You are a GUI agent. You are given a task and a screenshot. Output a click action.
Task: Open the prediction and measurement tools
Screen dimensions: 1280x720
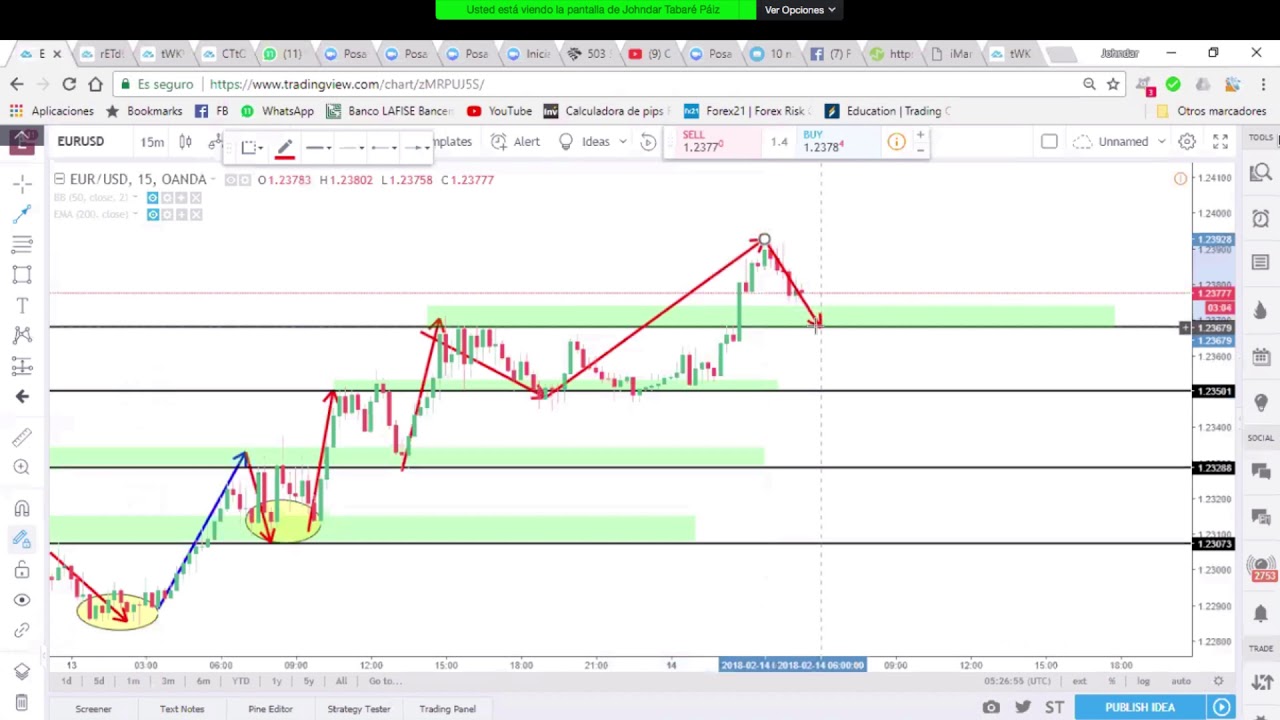22,366
